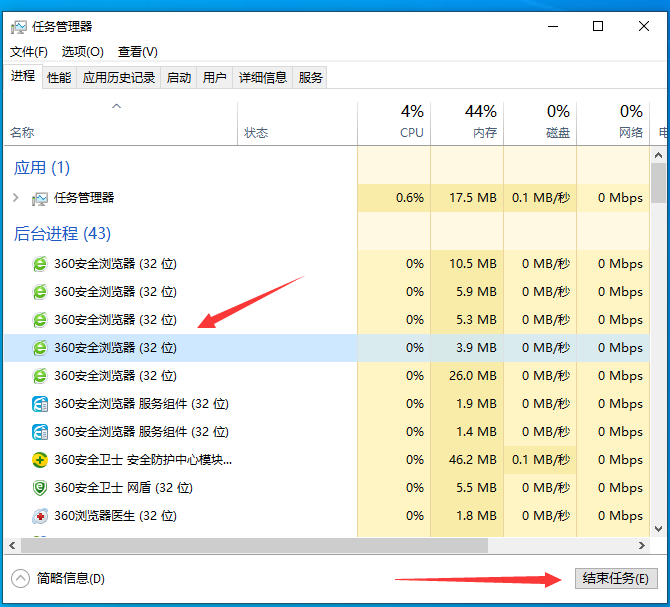Switch to the 用户 tab
Image resolution: width=670 pixels, height=607 pixels.
click(215, 78)
